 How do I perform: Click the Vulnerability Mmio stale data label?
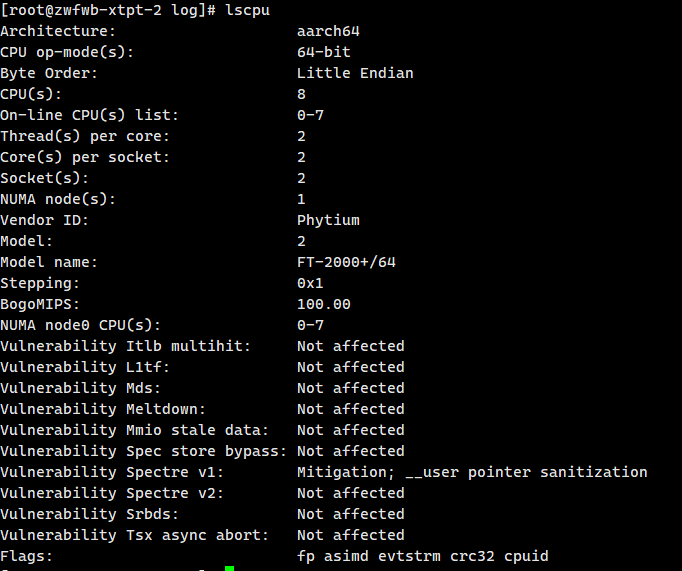(134, 430)
